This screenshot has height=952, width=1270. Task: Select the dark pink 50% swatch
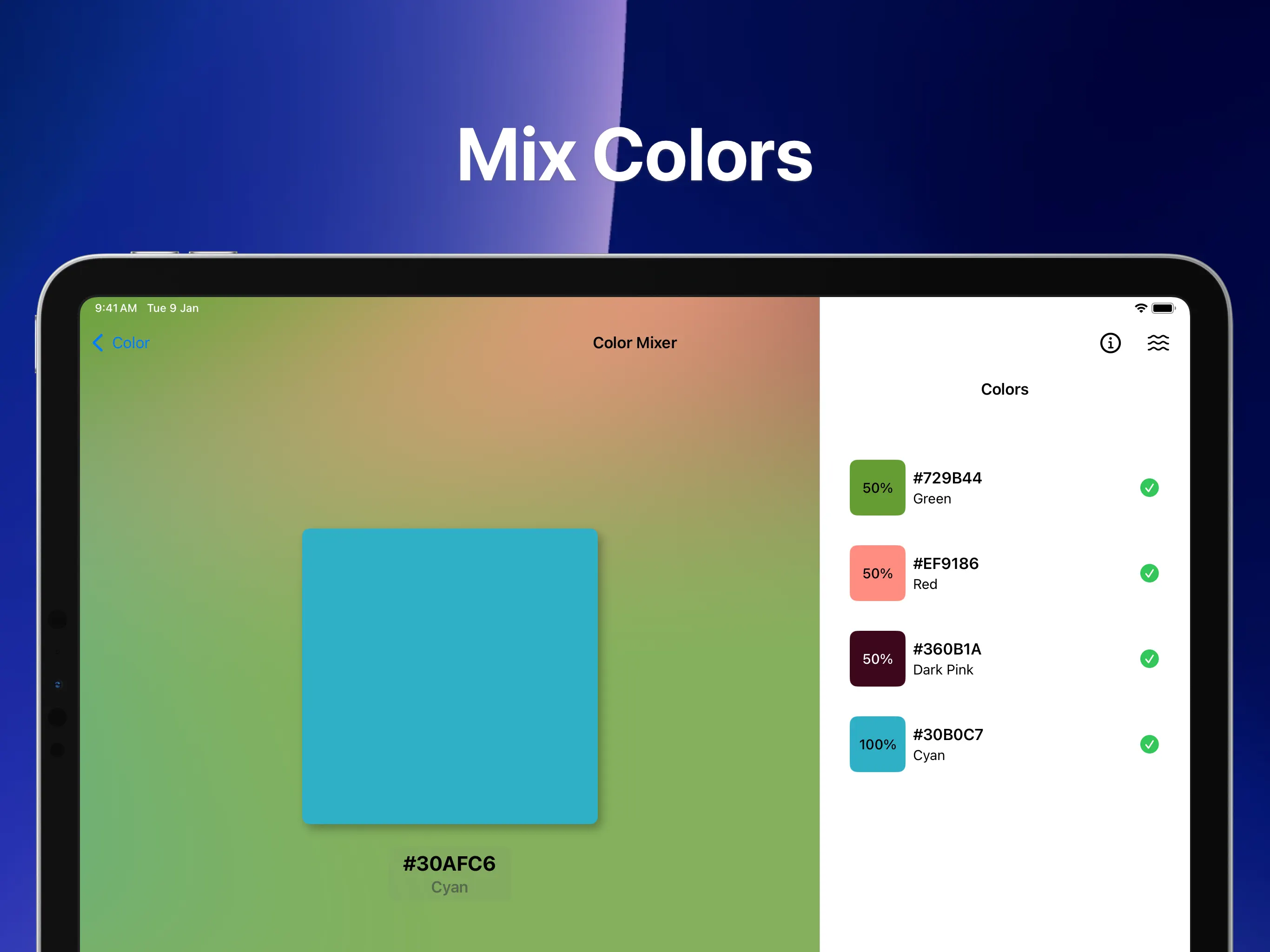tap(877, 659)
